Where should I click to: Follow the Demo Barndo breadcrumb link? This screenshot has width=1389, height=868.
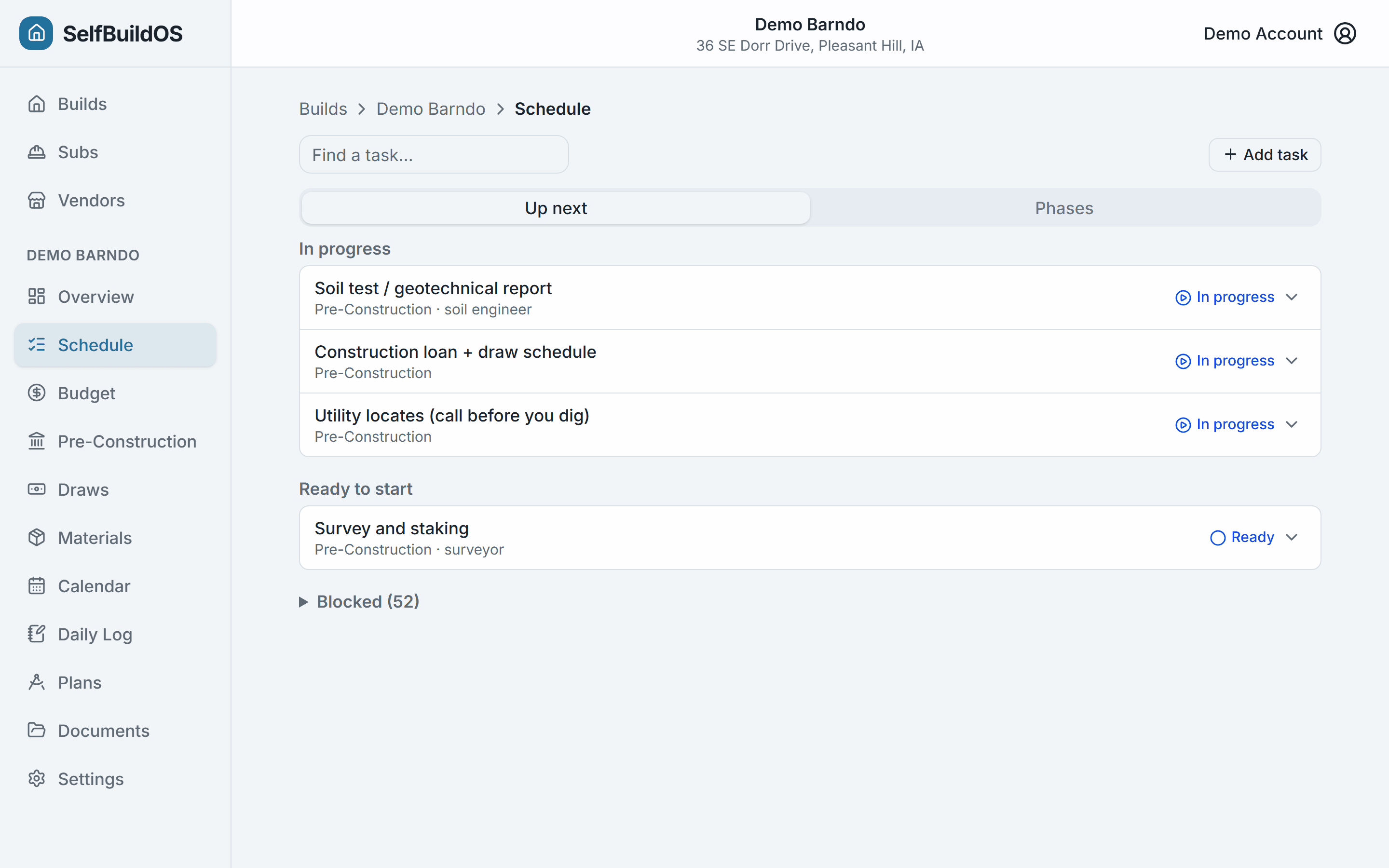click(x=431, y=108)
